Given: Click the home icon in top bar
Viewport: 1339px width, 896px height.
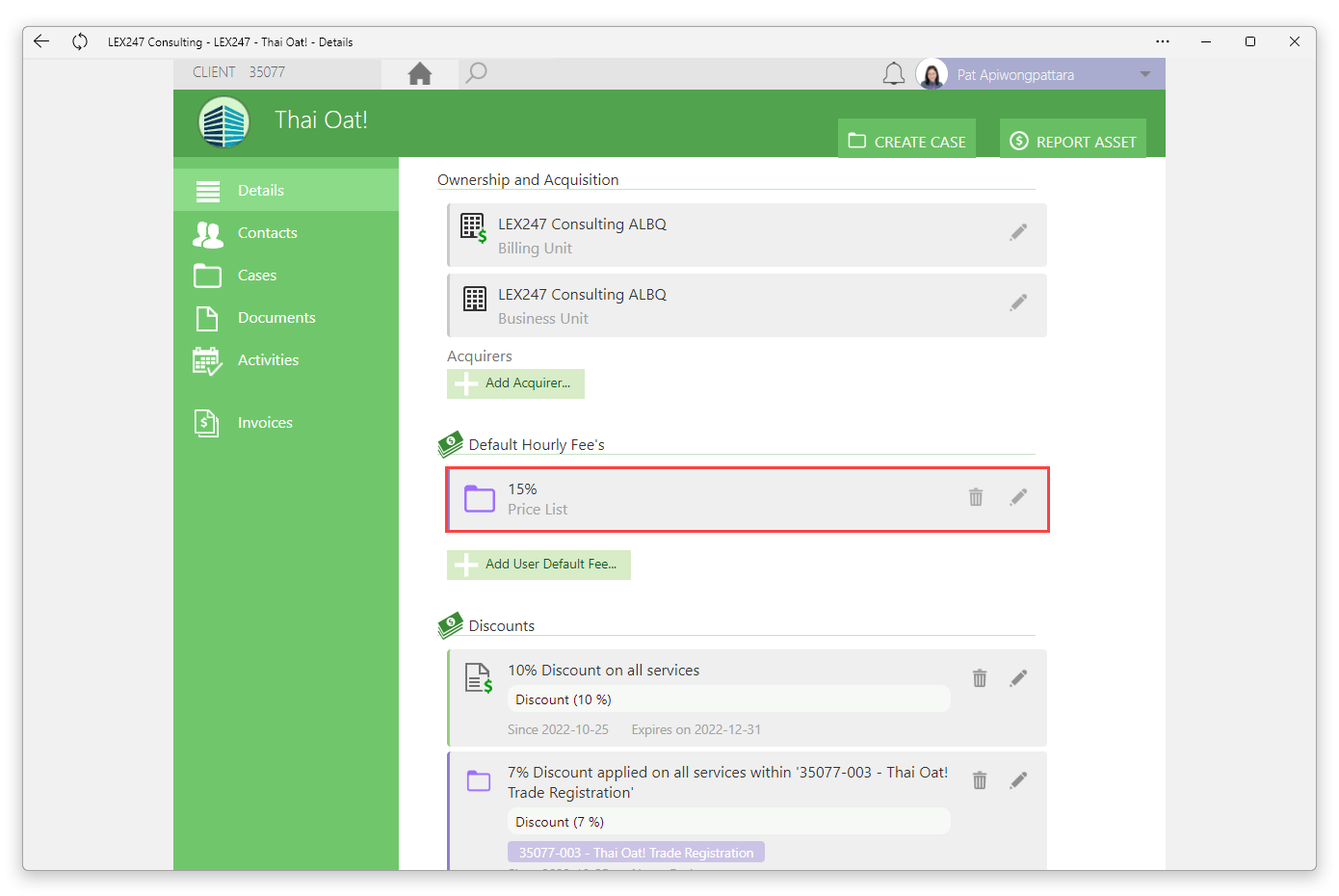Looking at the screenshot, I should pos(420,74).
